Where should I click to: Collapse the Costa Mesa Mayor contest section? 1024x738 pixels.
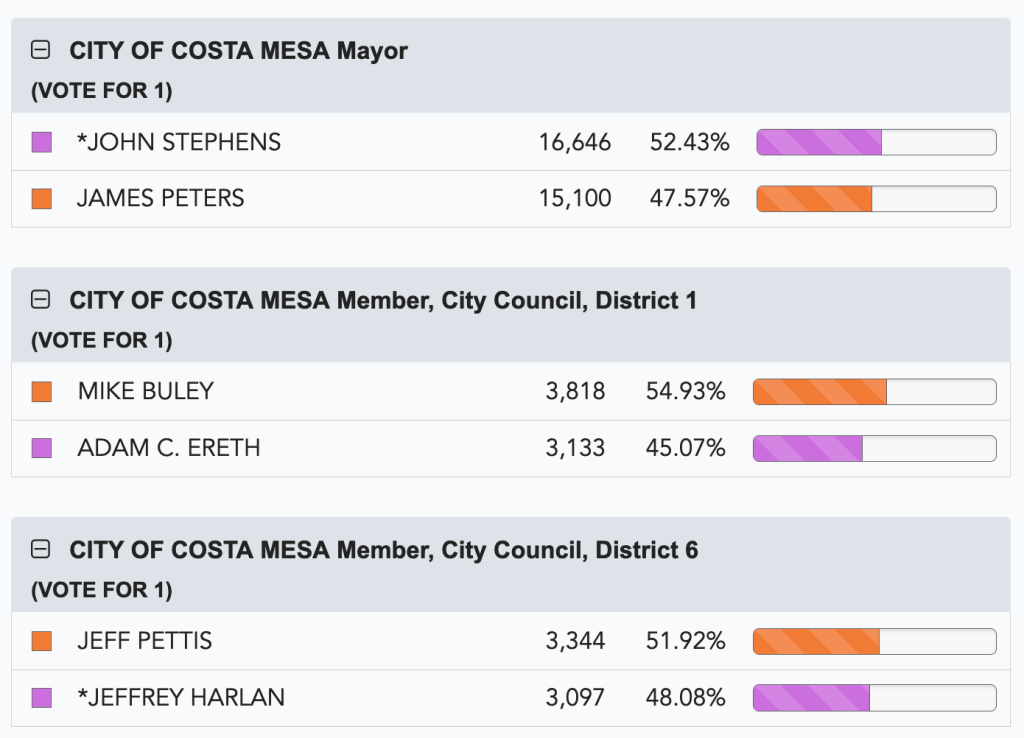pos(41,50)
